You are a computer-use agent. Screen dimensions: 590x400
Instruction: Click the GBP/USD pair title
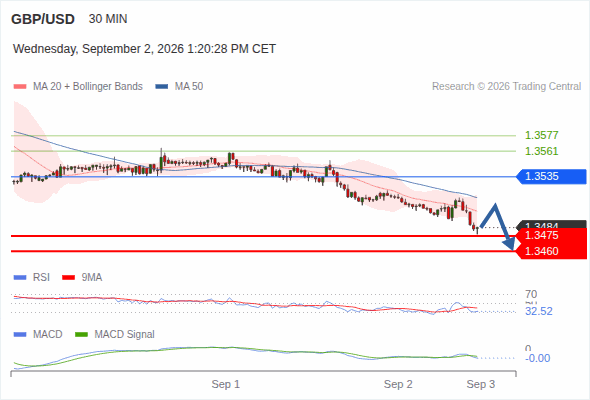[x=43, y=19]
